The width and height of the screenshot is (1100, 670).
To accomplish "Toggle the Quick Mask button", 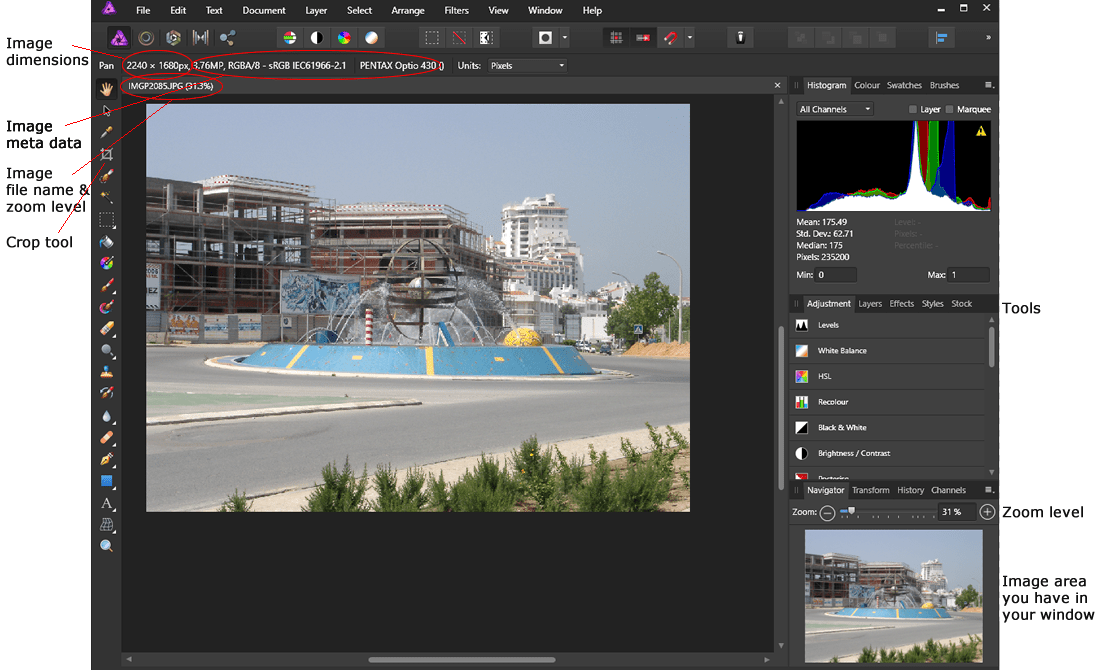I will [545, 38].
